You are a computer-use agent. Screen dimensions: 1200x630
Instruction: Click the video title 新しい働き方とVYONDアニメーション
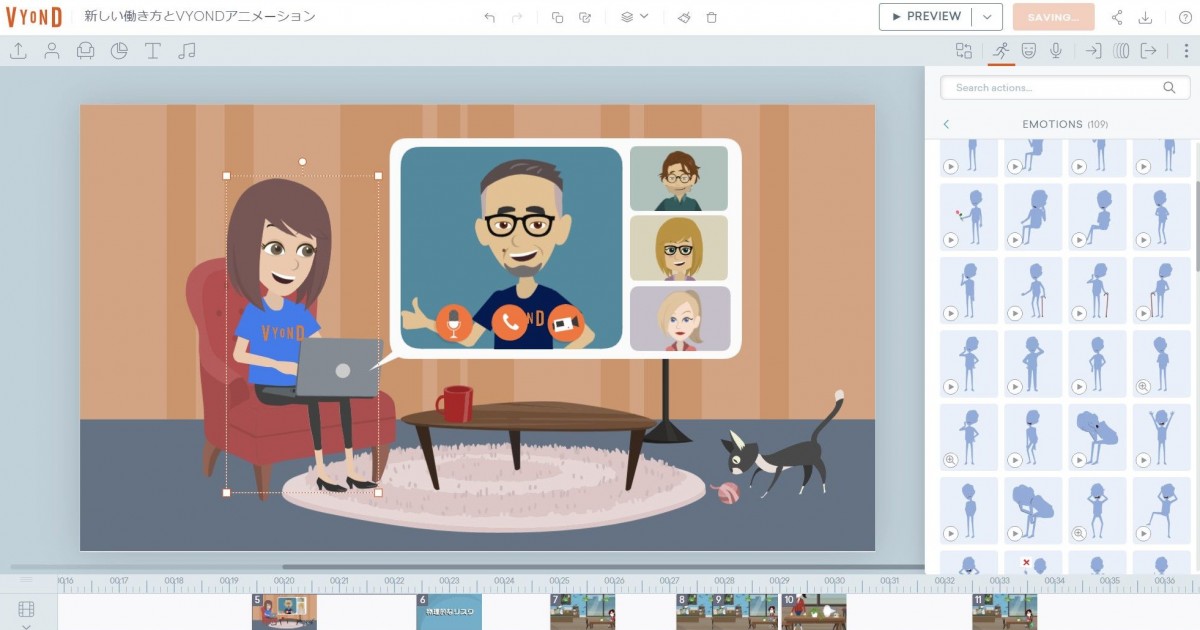point(200,17)
